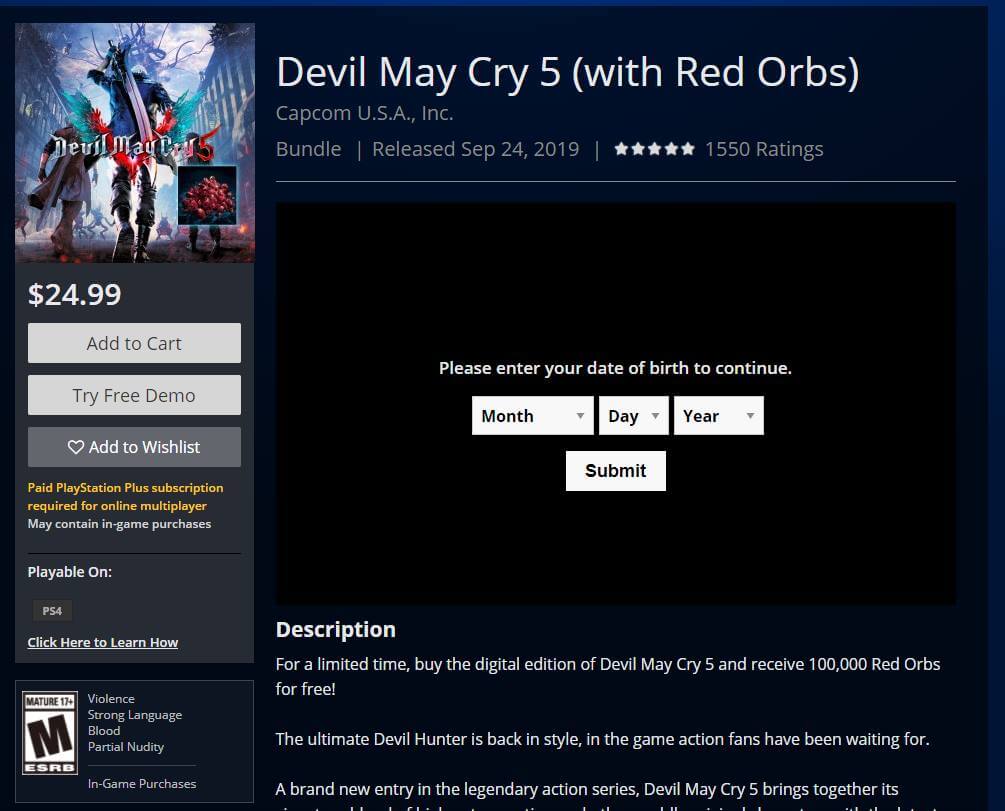Add the game to Wishlist
This screenshot has height=811, width=1005.
[135, 447]
